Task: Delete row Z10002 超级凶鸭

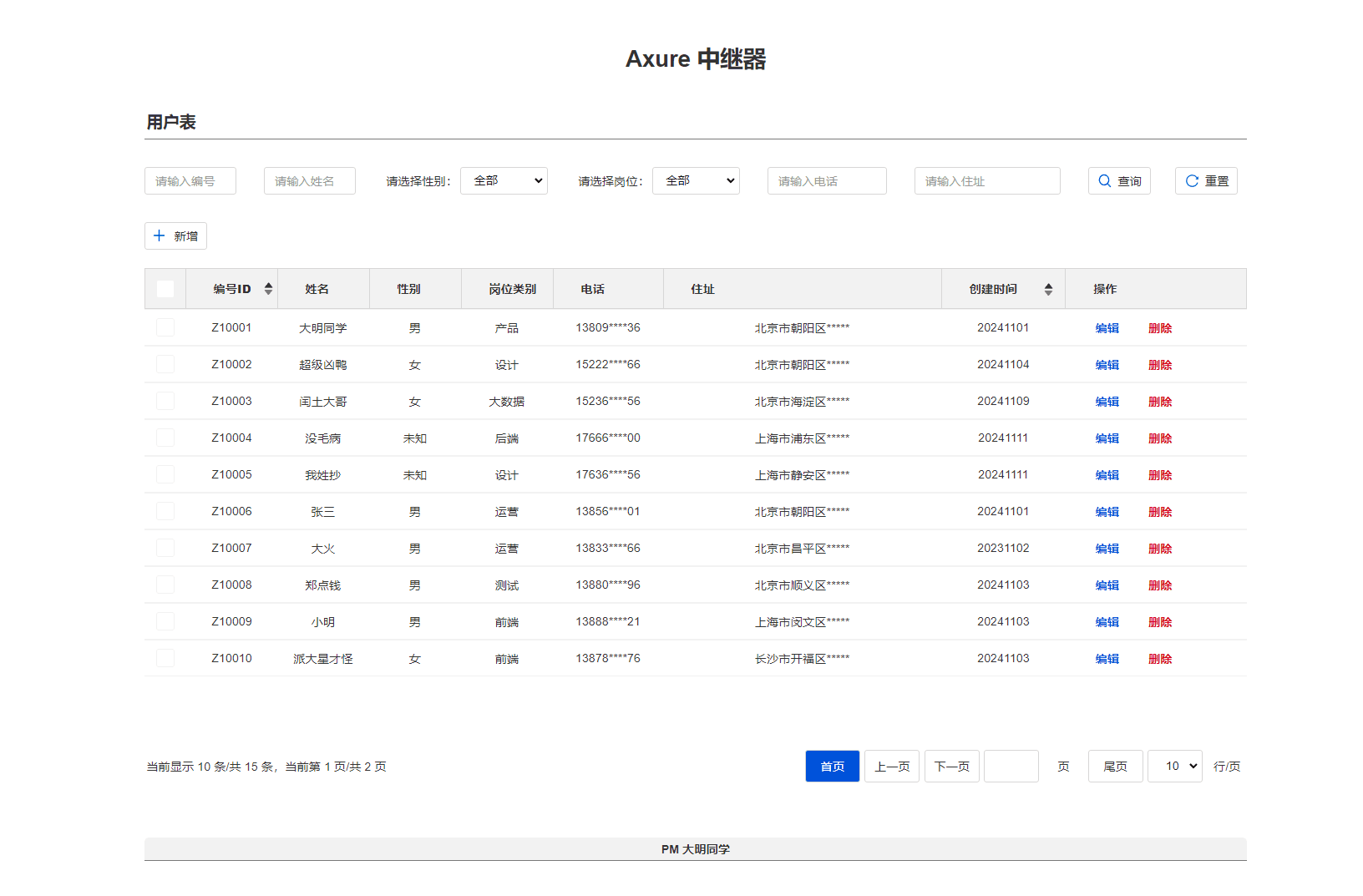Action: [1160, 365]
